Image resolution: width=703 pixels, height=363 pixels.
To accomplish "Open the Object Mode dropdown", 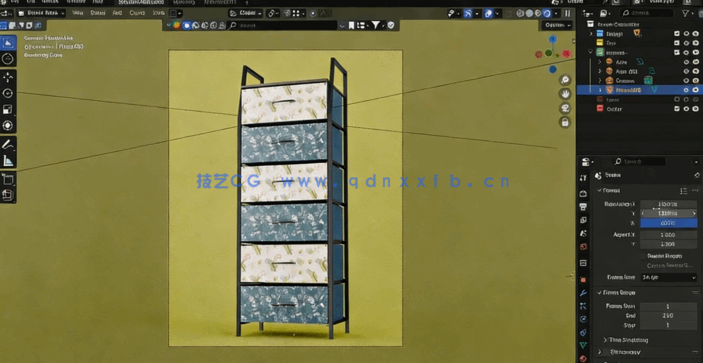I will pyautogui.click(x=41, y=13).
